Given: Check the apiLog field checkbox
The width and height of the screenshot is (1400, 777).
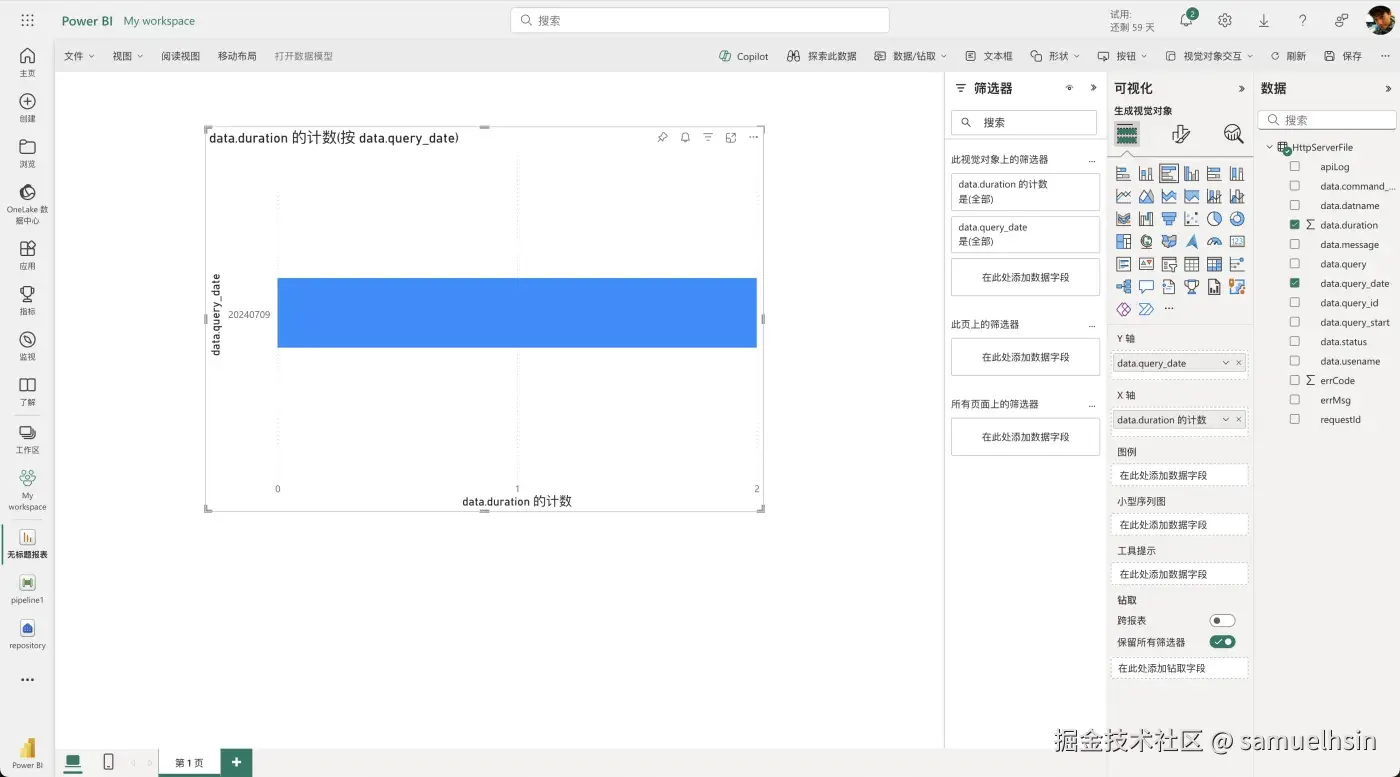Looking at the screenshot, I should [x=1295, y=167].
